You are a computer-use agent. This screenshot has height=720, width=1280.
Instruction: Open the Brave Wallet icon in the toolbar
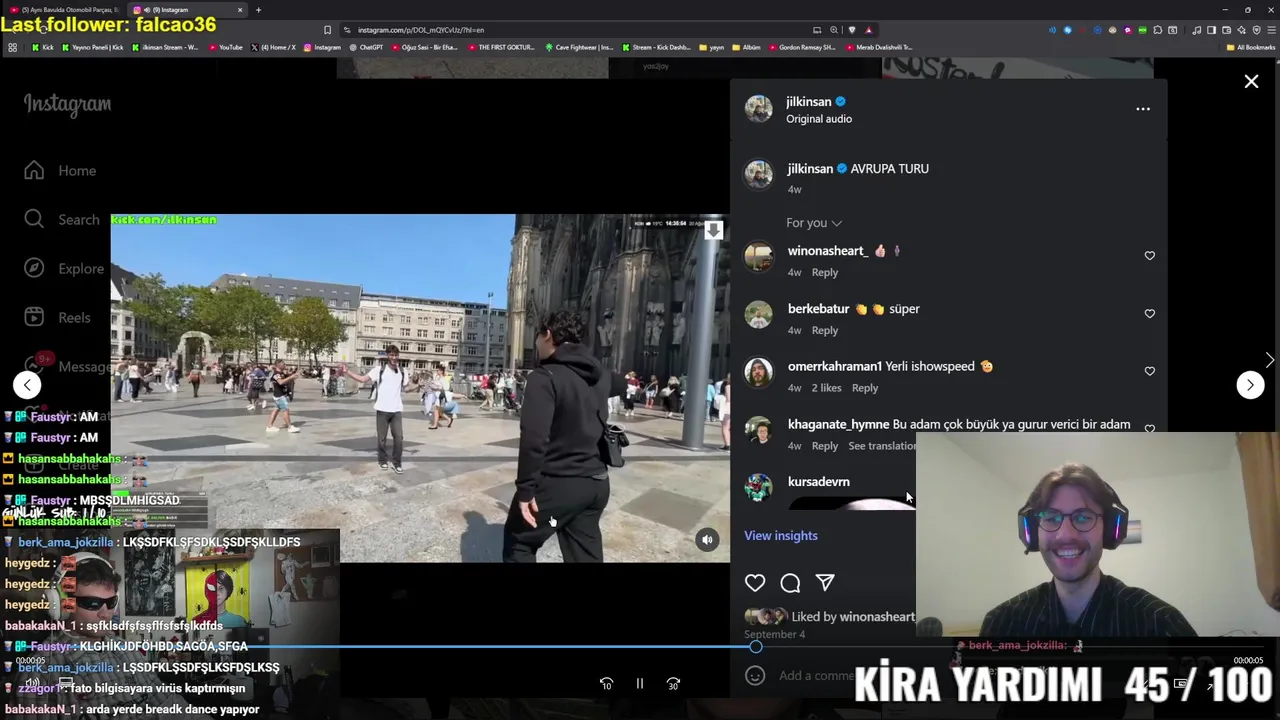1227,30
